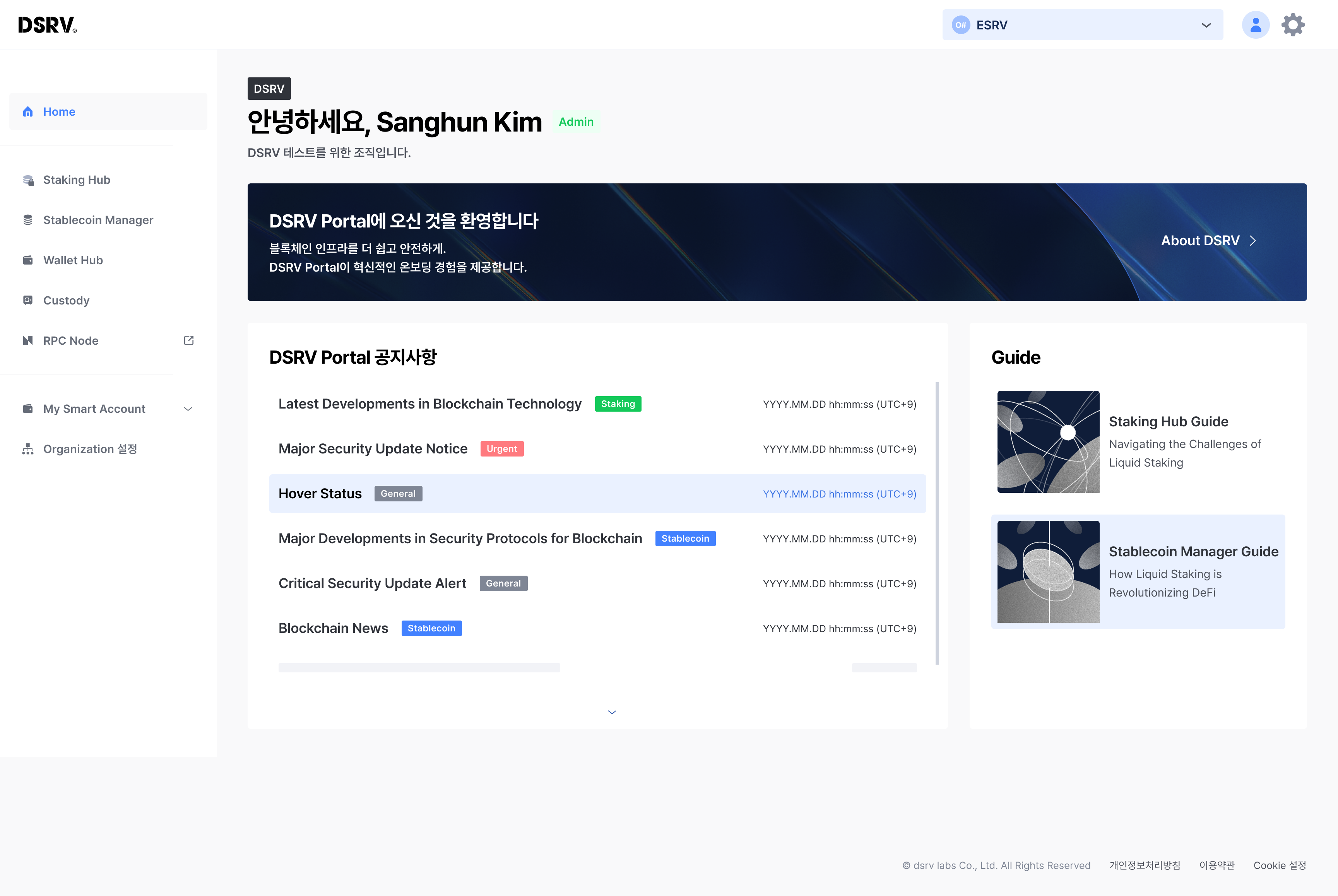Click the DSRV logo in header
The height and width of the screenshot is (896, 1338).
(x=47, y=25)
